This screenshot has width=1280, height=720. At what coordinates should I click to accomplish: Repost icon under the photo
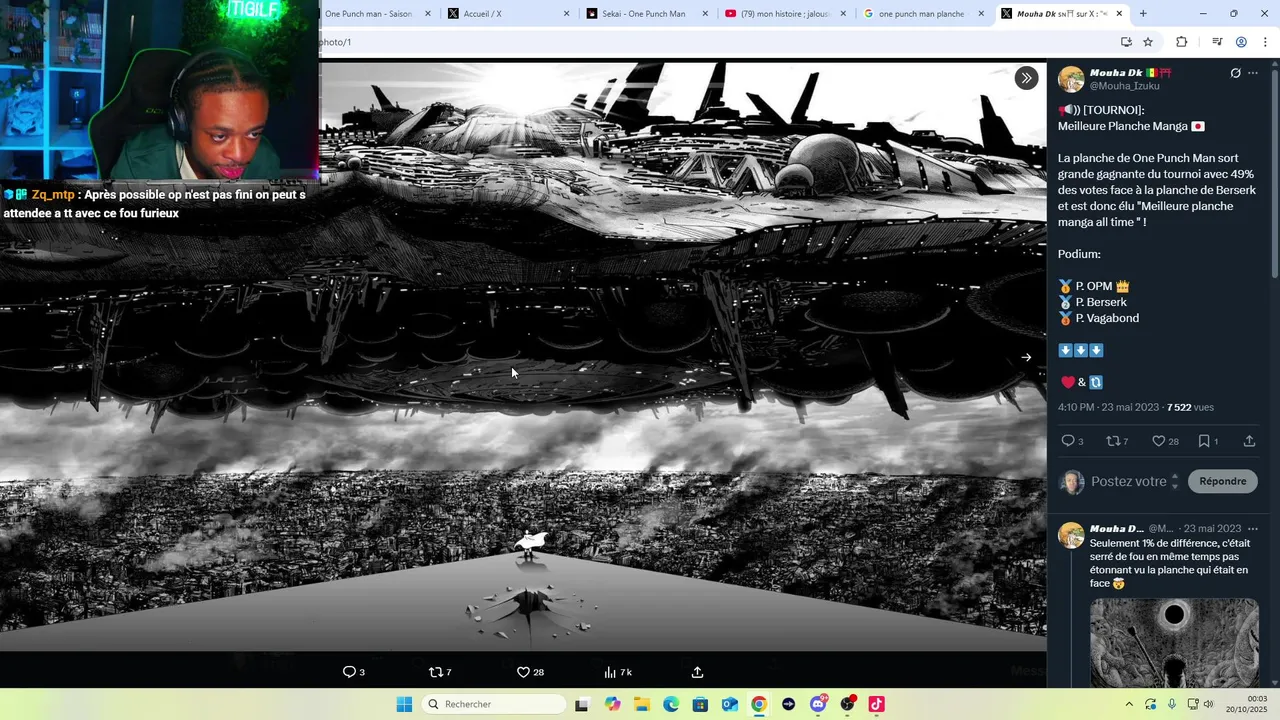pyautogui.click(x=435, y=672)
